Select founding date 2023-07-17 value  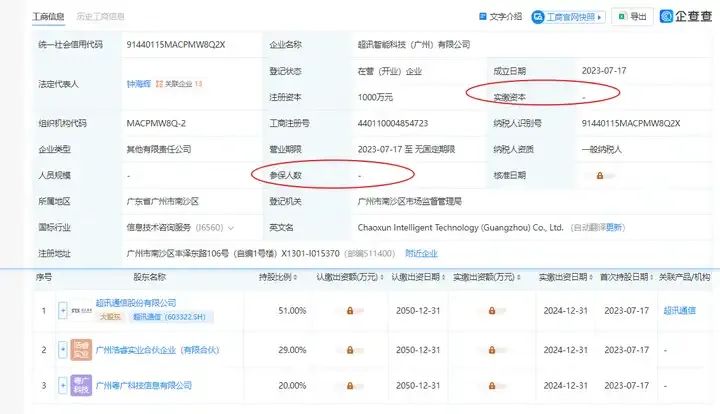tap(604, 71)
